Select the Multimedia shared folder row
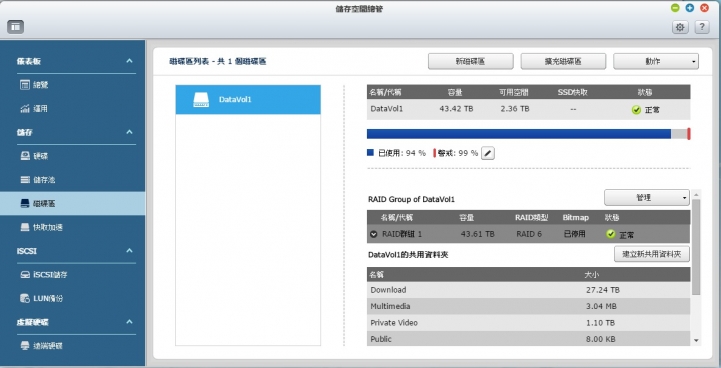721x368 pixels. tap(528, 306)
